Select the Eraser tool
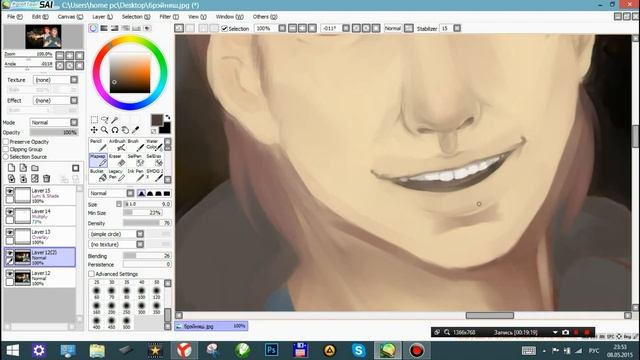This screenshot has width=640, height=360. pos(117,160)
